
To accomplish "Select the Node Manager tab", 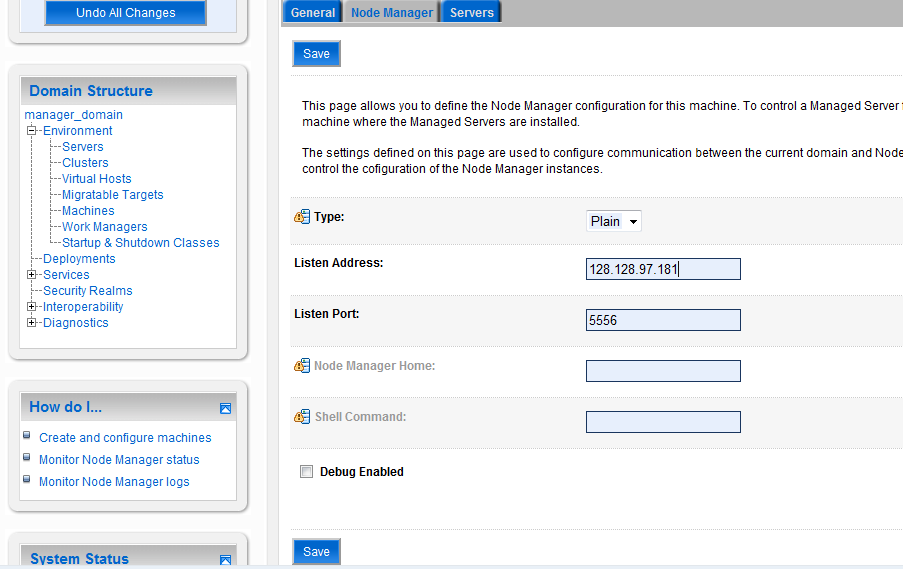I will [392, 12].
